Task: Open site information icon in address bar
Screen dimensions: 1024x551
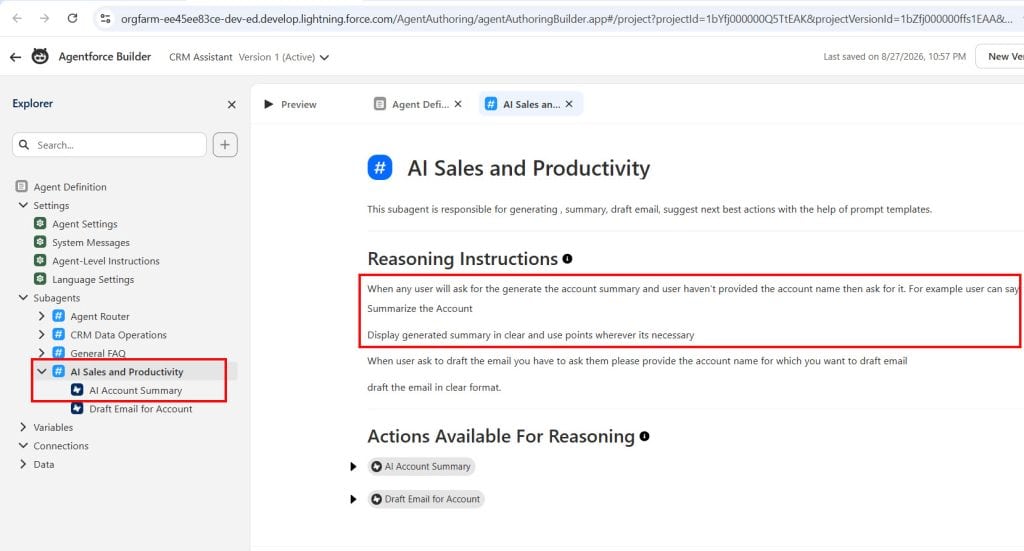Action: [105, 18]
